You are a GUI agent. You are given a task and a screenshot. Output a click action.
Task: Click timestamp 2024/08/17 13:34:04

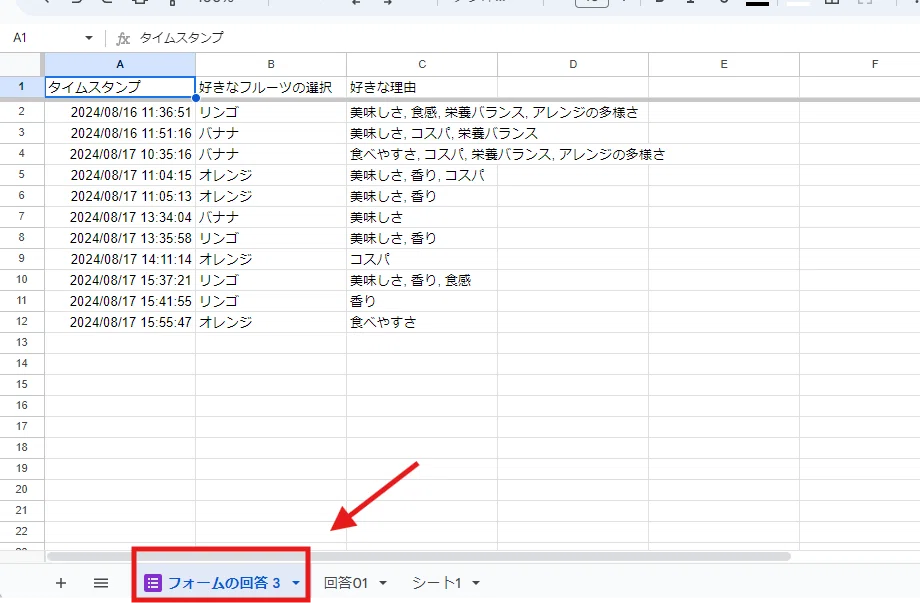(x=120, y=217)
